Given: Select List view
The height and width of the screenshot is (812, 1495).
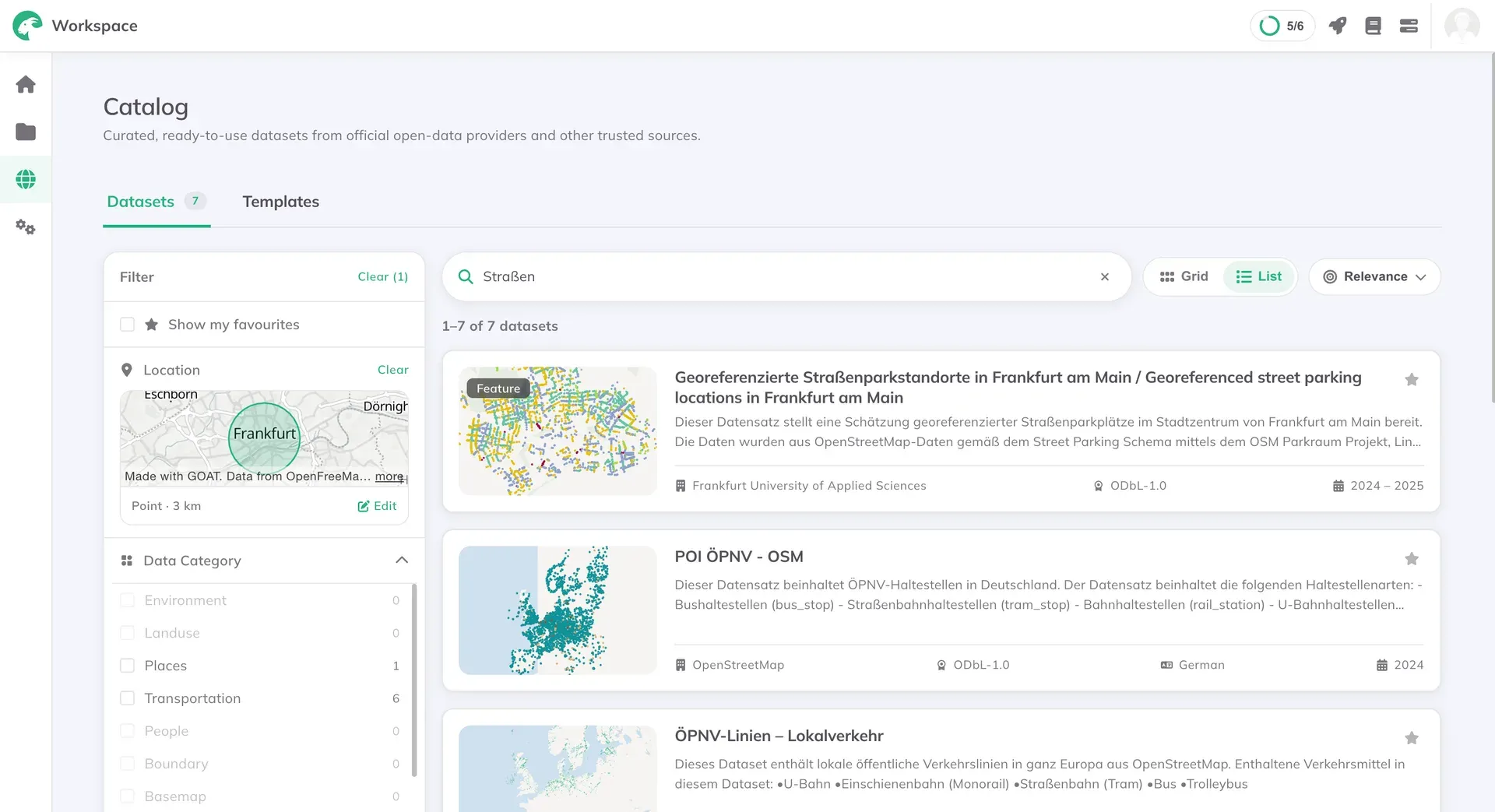Looking at the screenshot, I should [x=1258, y=276].
